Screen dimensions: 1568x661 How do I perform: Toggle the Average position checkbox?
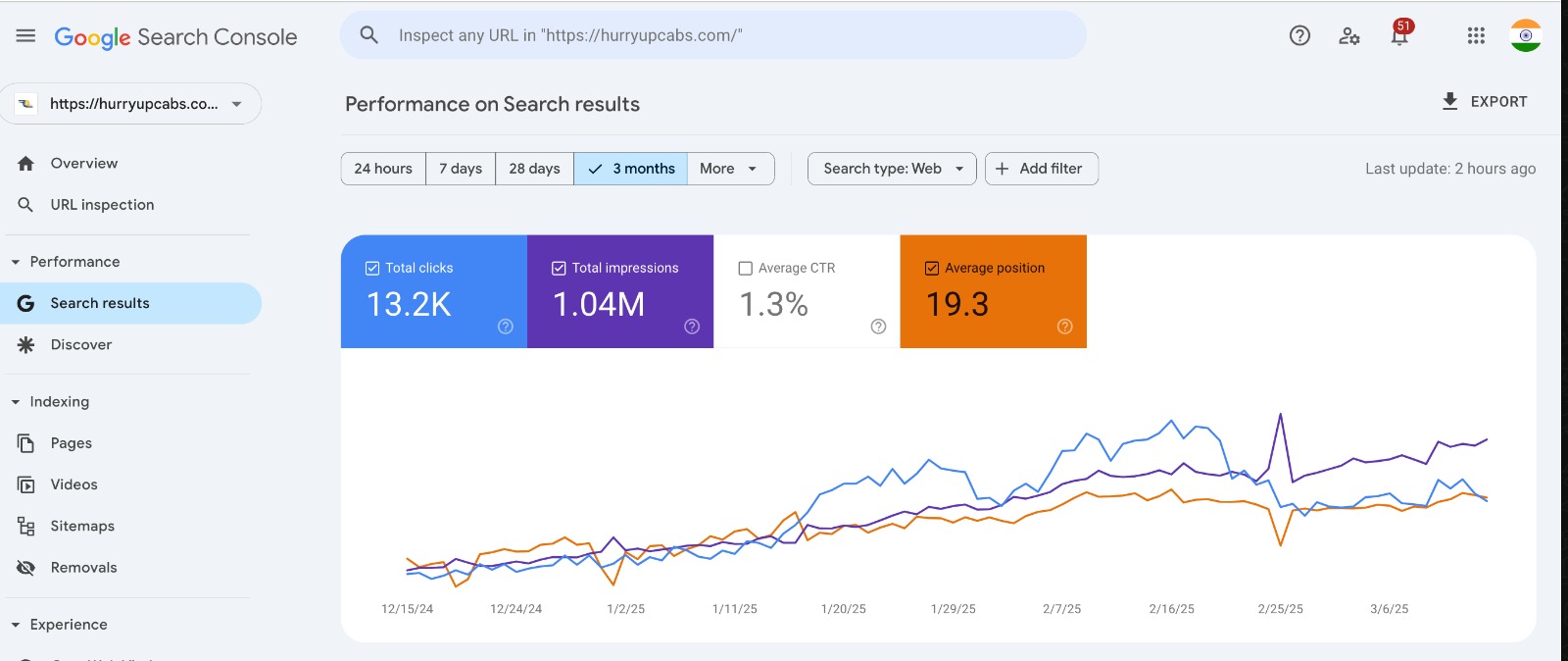point(932,268)
